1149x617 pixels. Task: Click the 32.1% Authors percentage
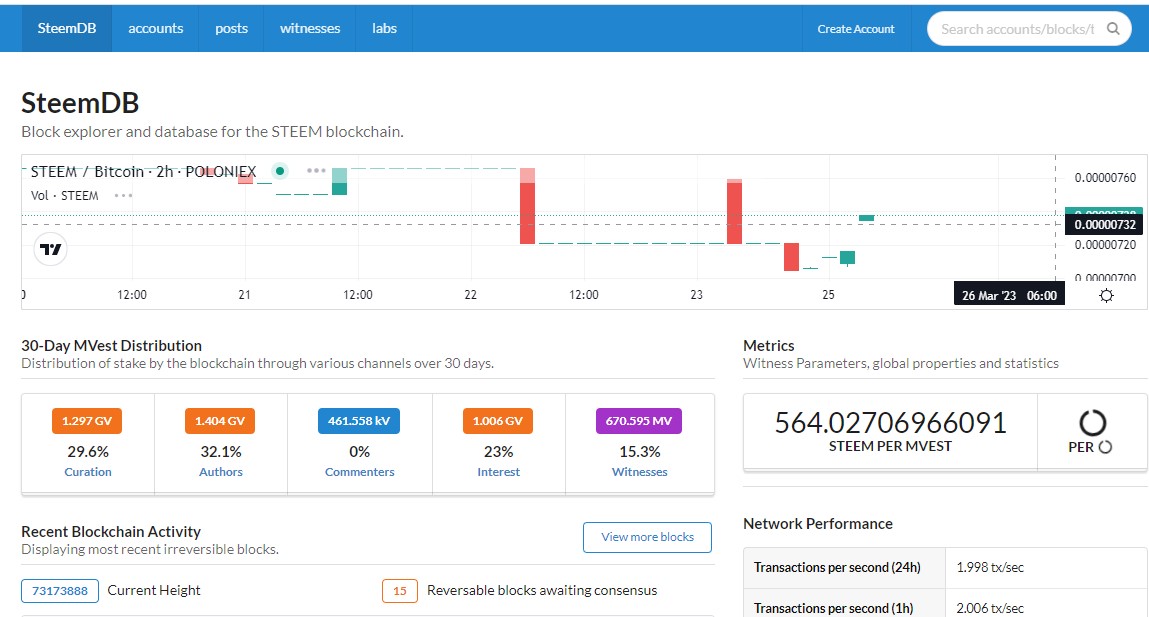pos(221,451)
